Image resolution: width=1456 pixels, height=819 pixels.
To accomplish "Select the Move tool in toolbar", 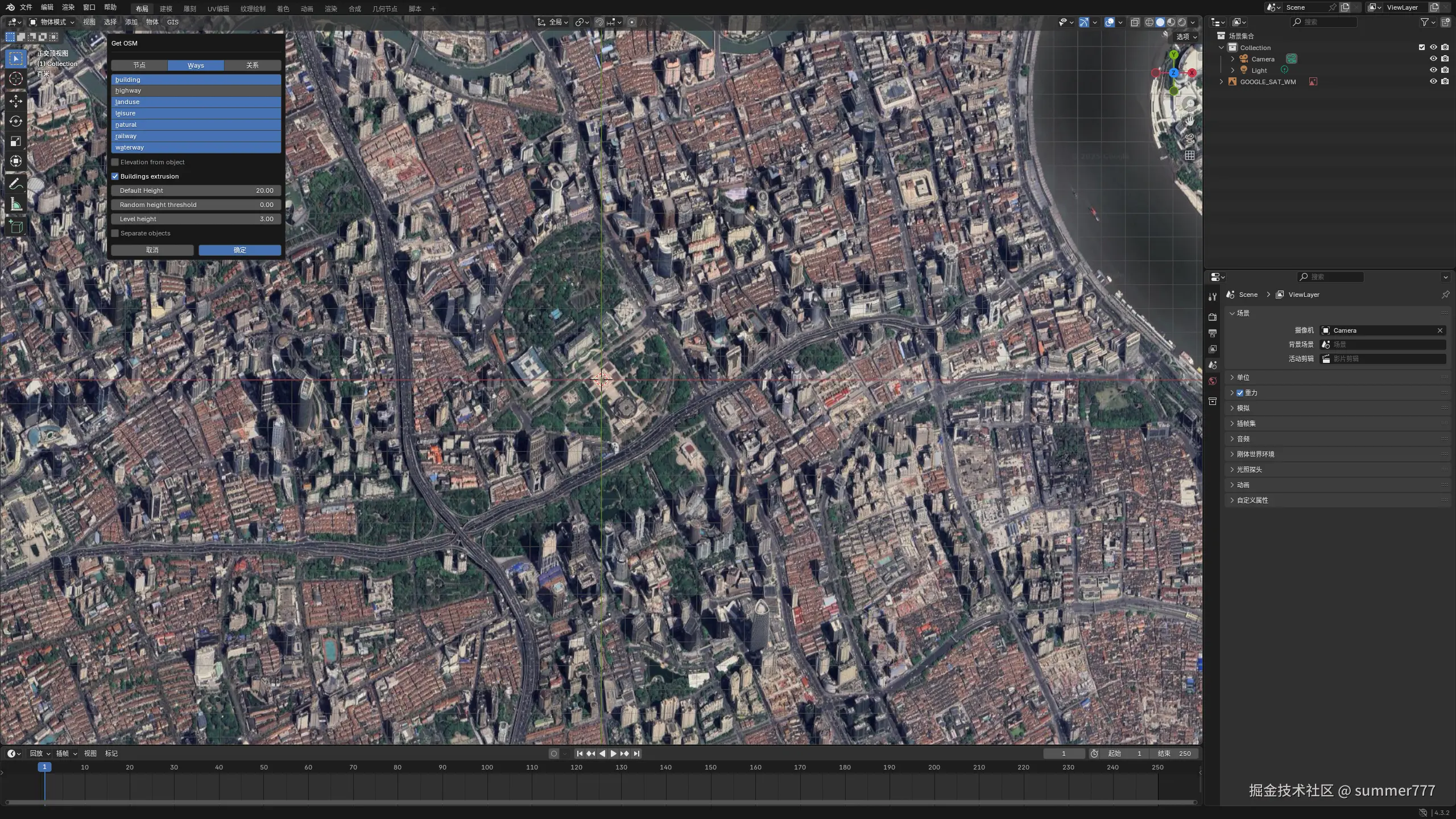I will 16,101.
